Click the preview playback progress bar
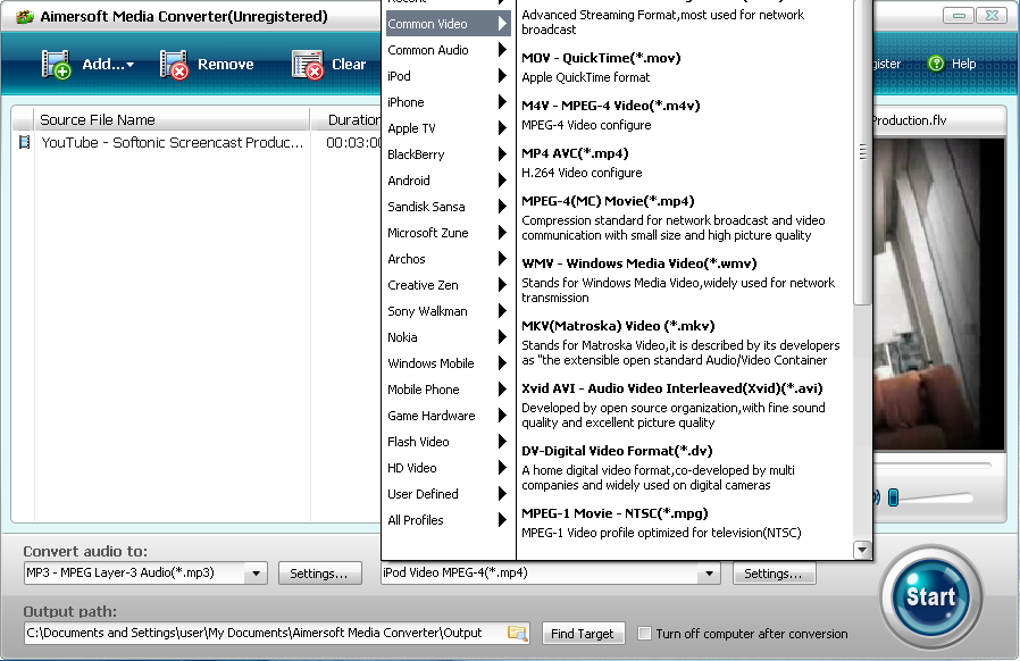This screenshot has height=661, width=1020. 932,465
